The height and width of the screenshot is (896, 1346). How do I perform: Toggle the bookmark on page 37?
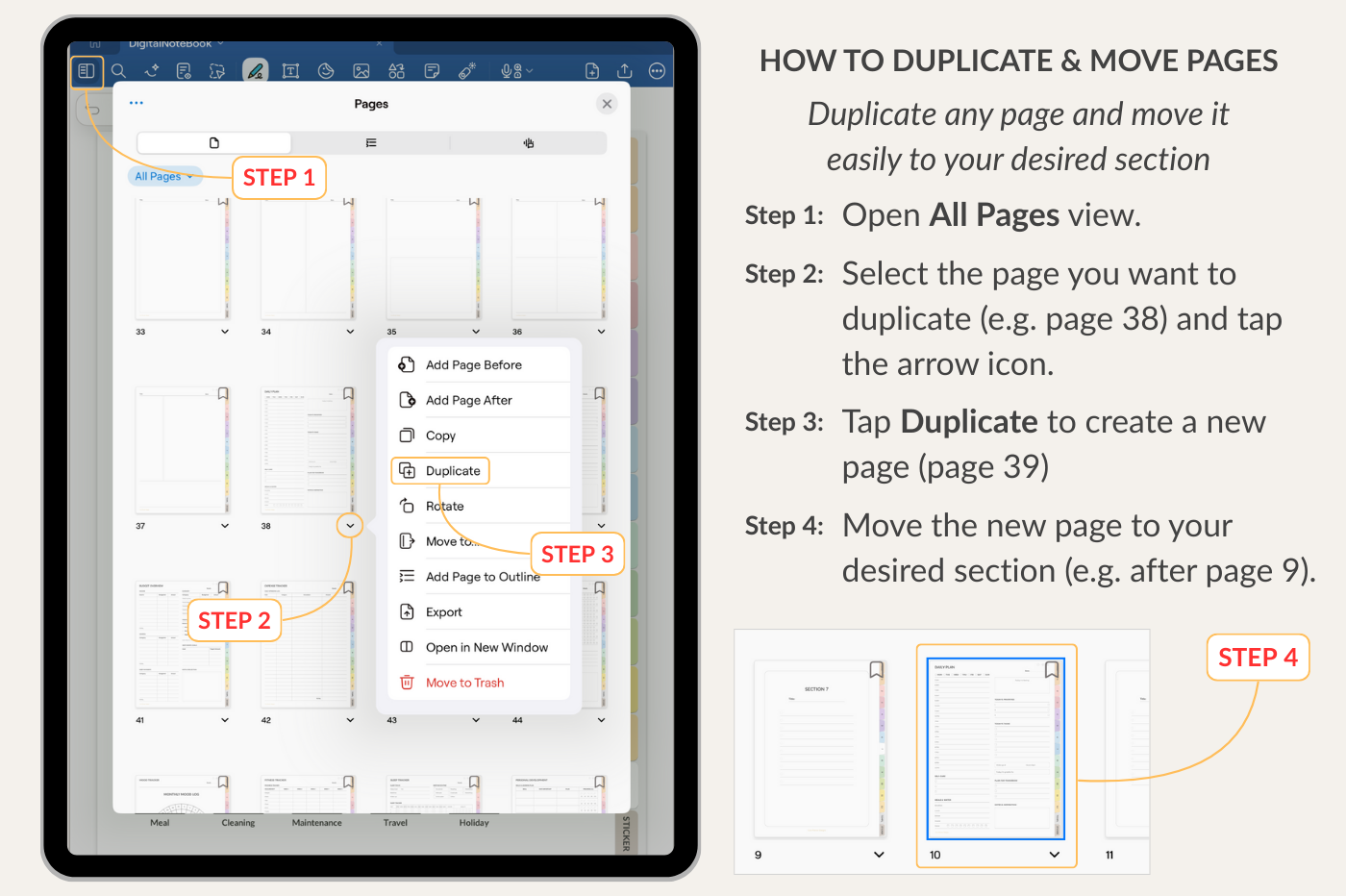223,394
